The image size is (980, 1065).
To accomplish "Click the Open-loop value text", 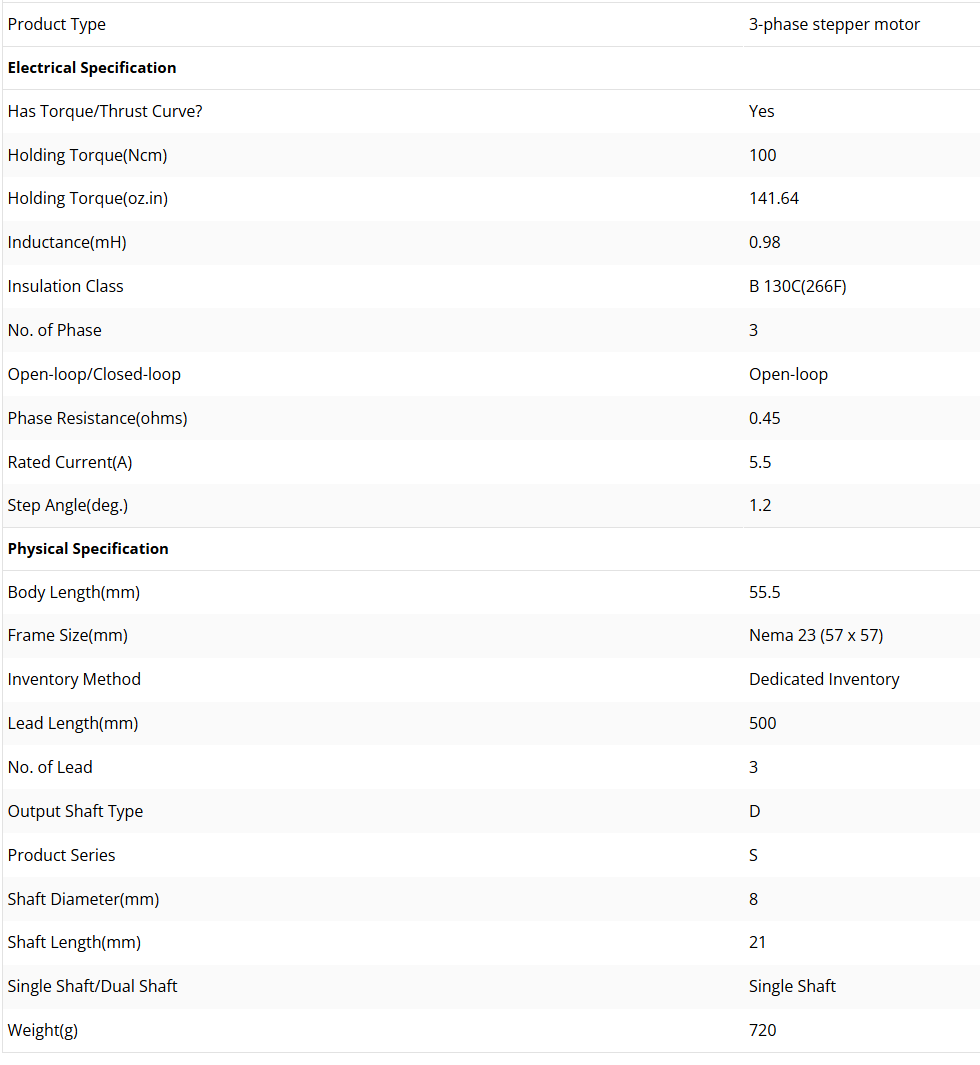I will point(788,374).
